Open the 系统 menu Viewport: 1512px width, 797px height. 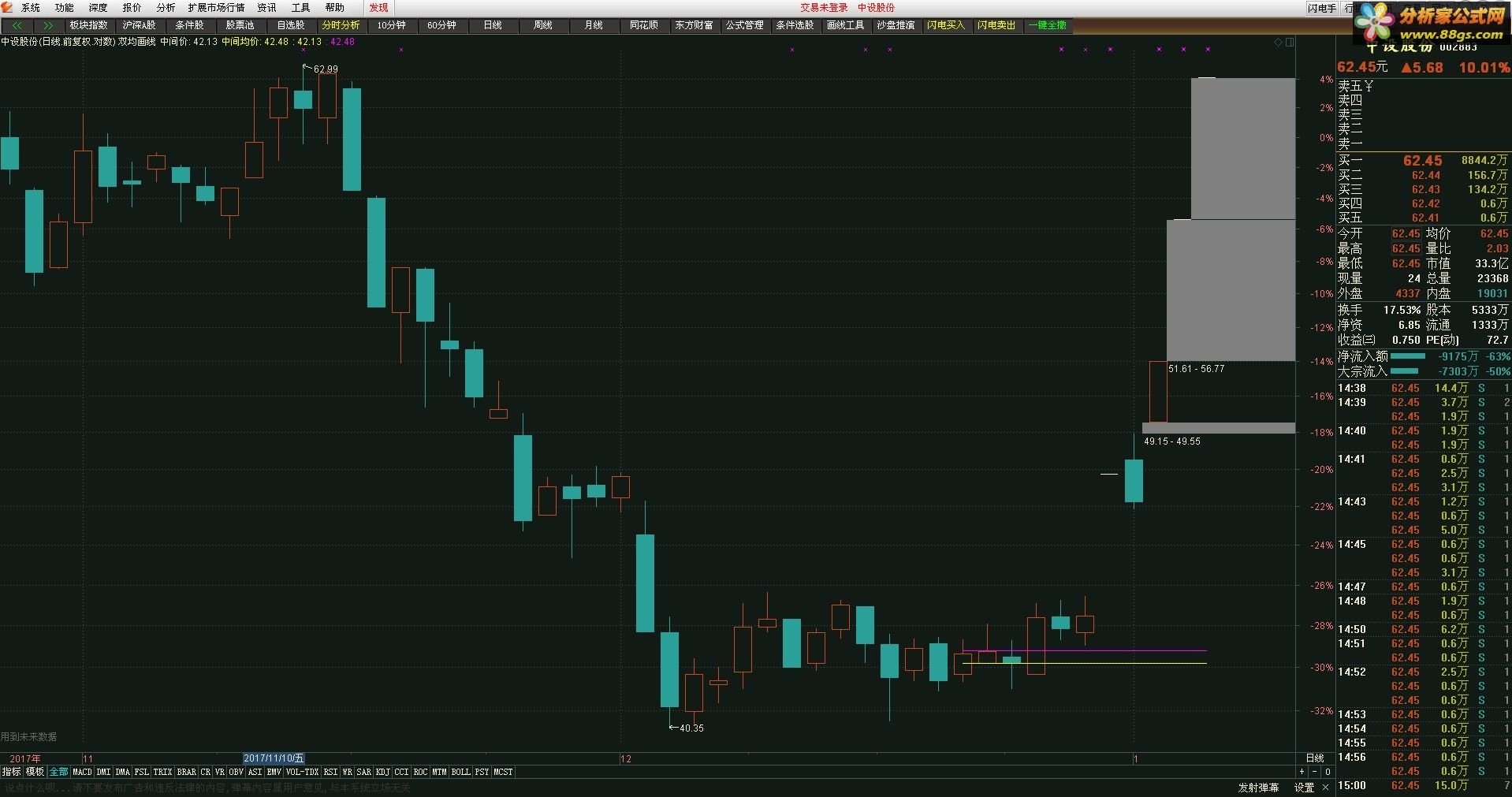30,8
